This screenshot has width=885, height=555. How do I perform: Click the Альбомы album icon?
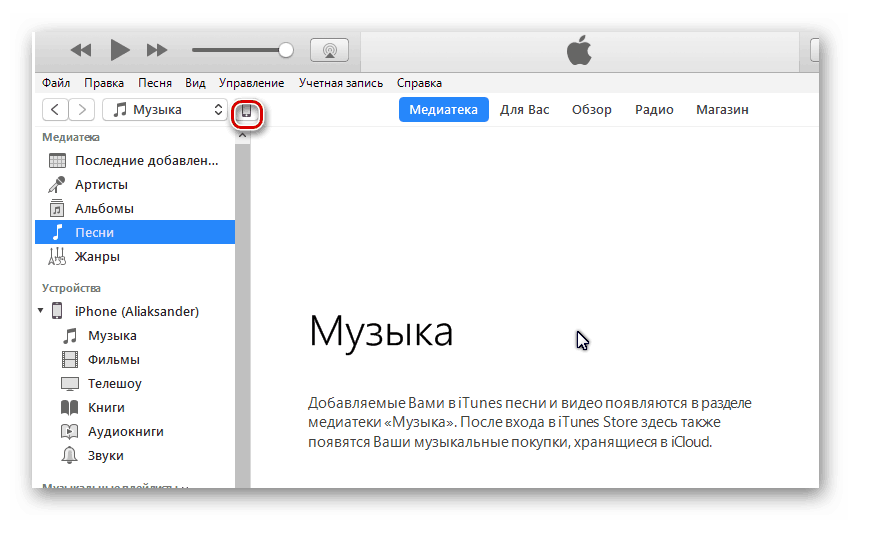(56, 208)
